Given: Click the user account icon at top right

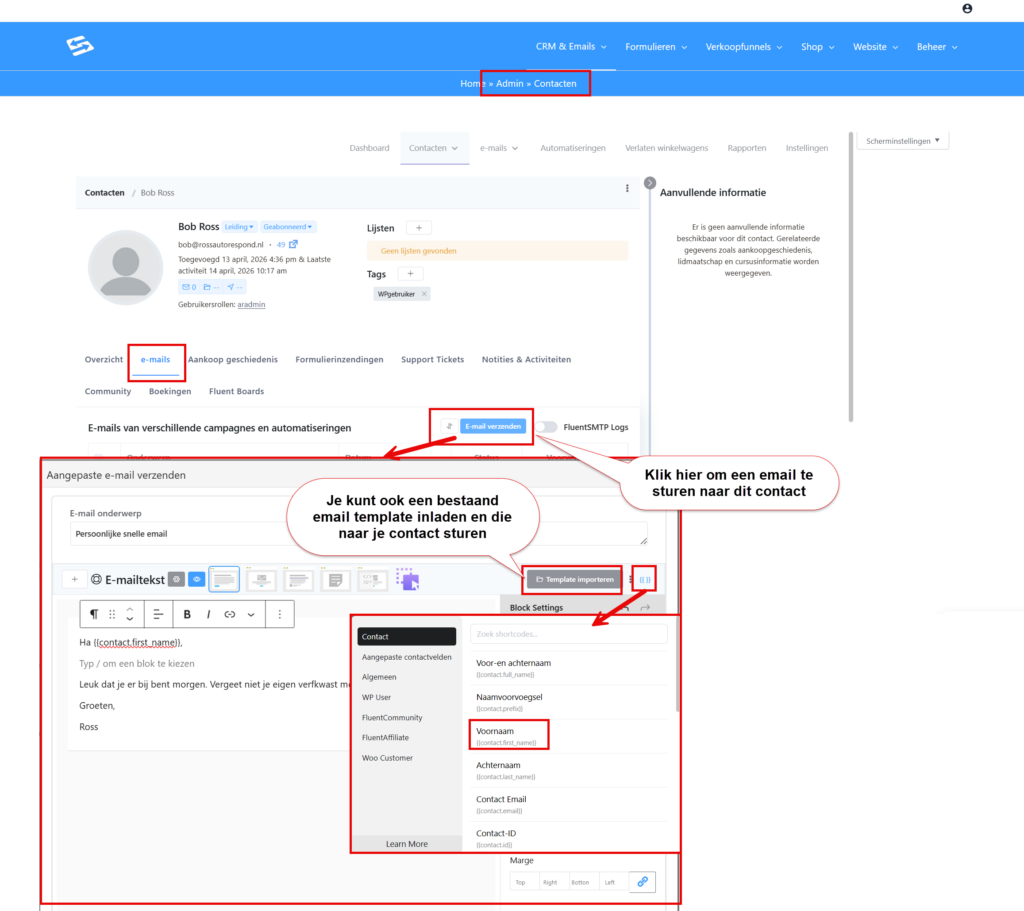Looking at the screenshot, I should [967, 8].
